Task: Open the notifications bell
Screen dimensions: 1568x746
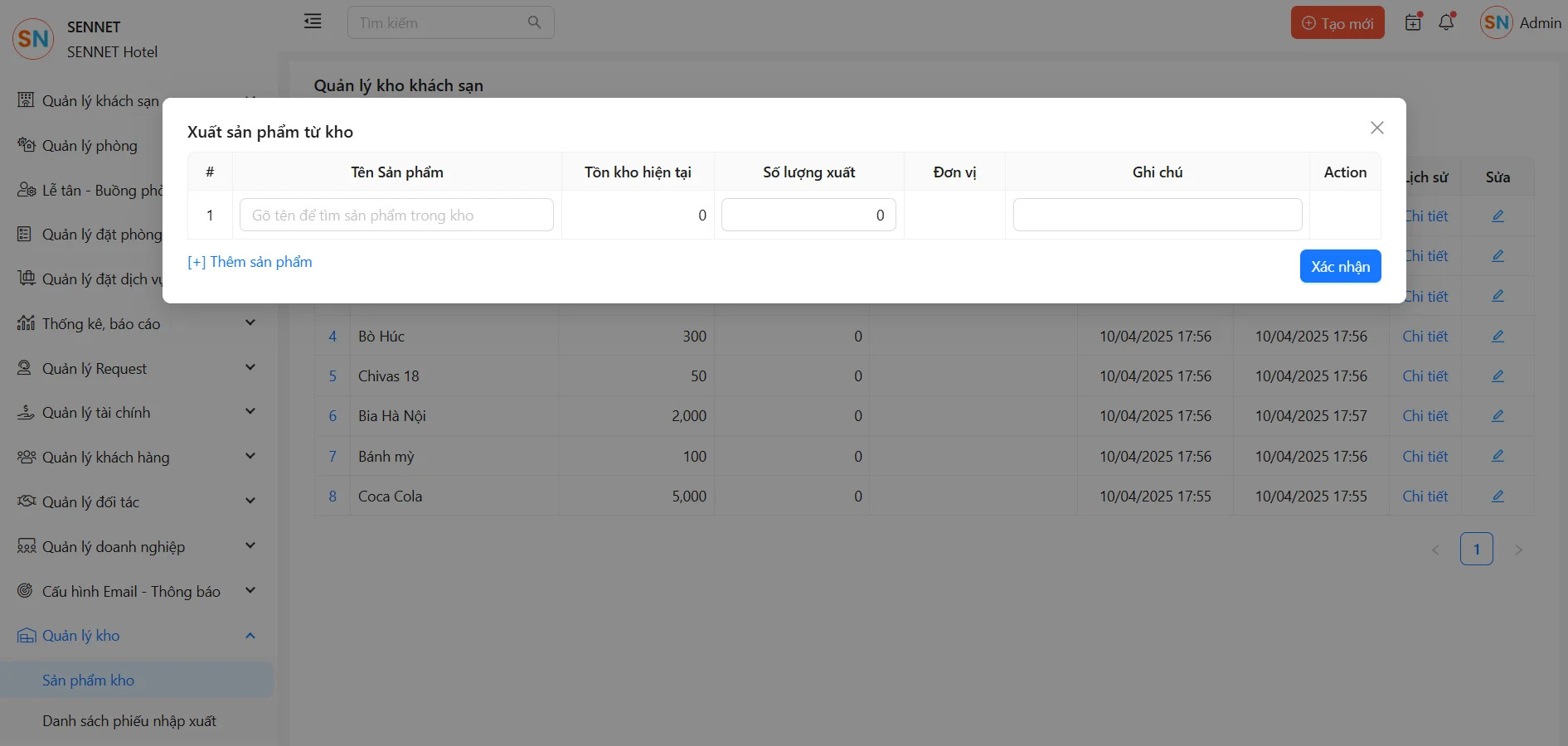Action: click(x=1446, y=22)
